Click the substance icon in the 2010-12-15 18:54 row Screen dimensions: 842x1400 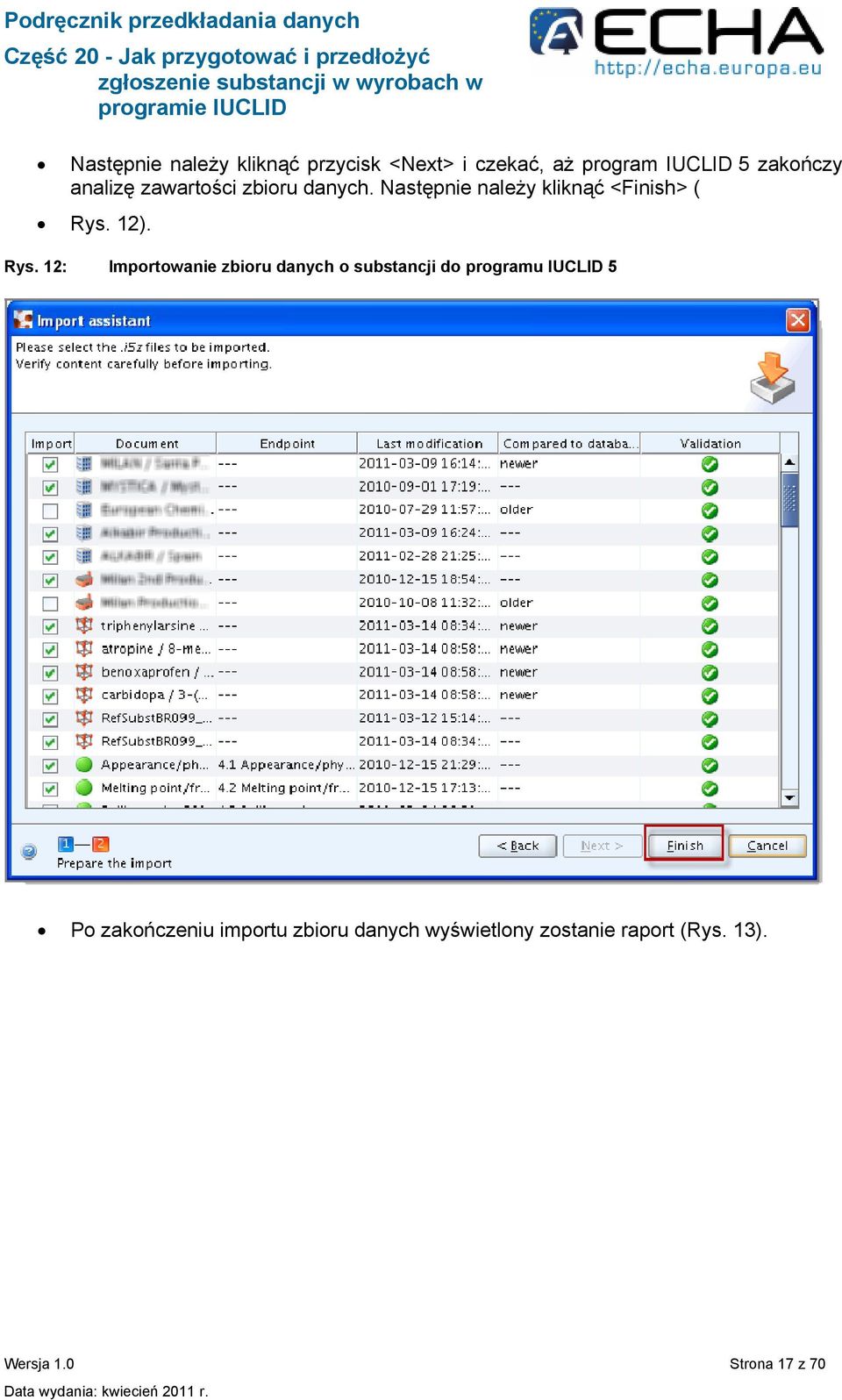[x=84, y=579]
